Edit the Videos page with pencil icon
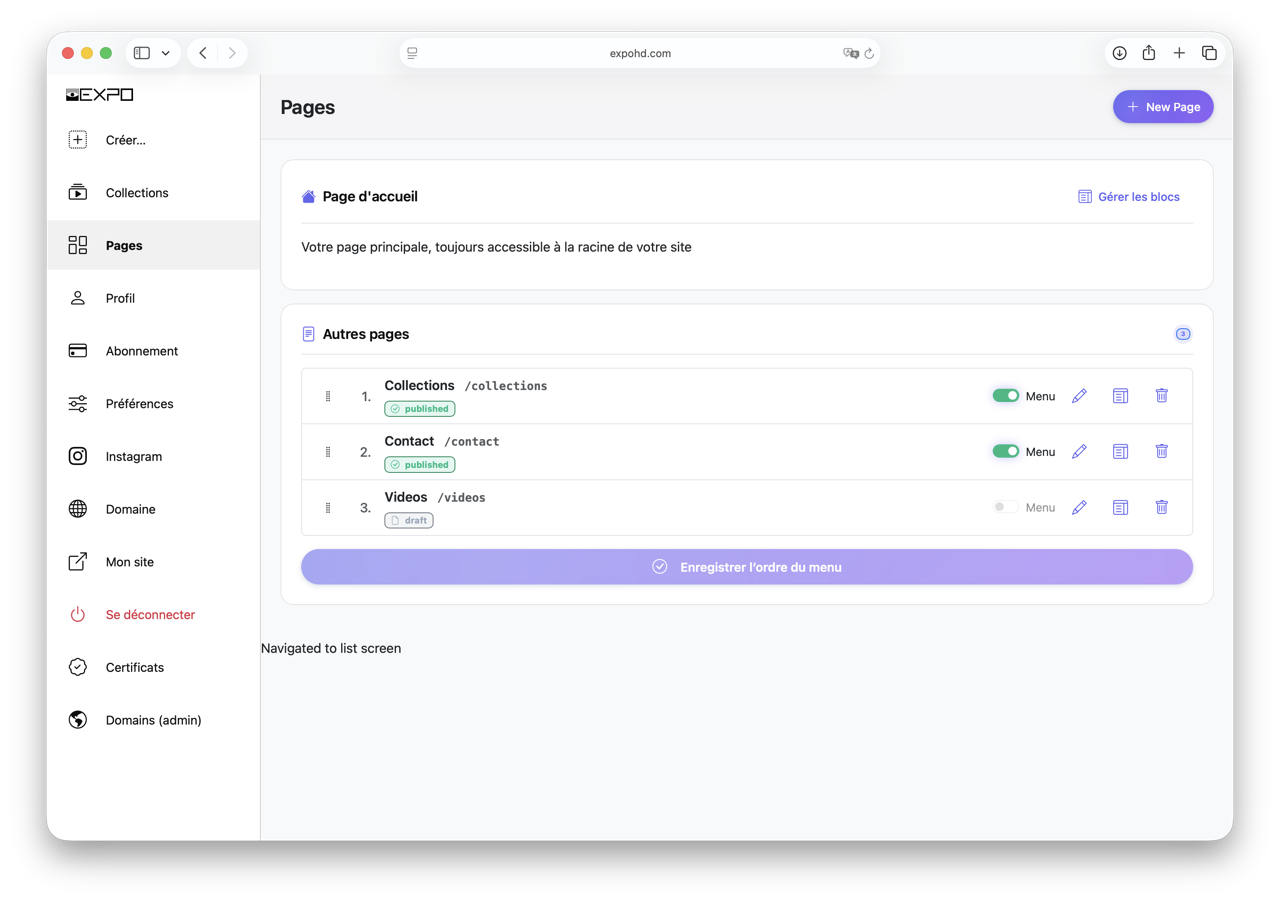The image size is (1280, 902). point(1079,508)
